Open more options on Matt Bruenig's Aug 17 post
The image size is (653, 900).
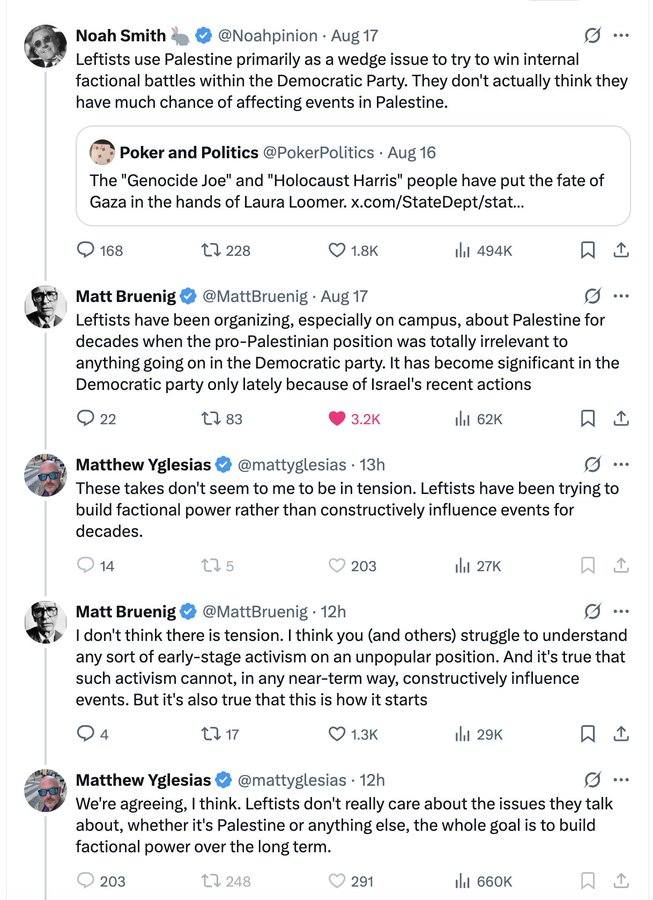621,296
